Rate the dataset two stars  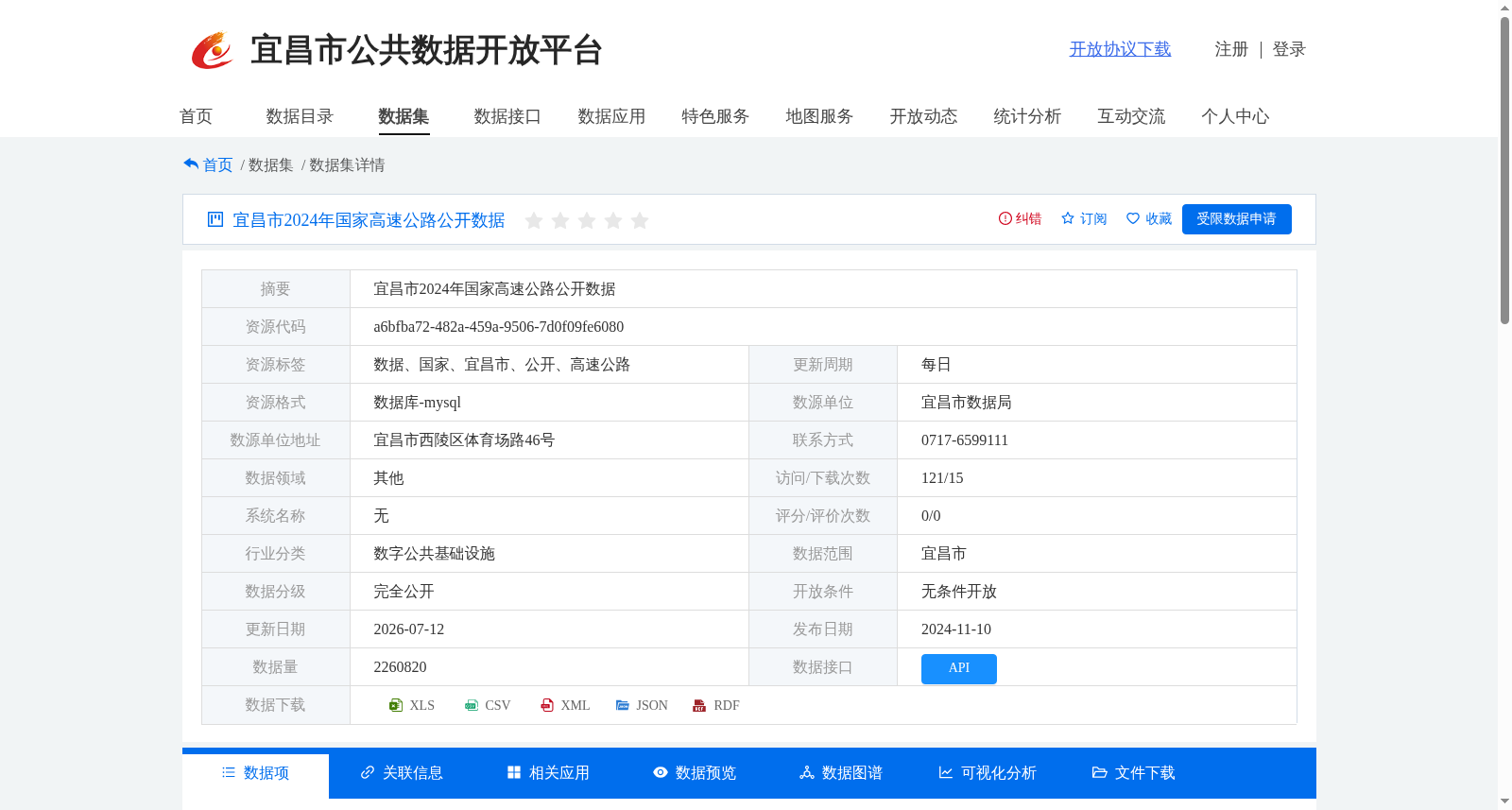pos(560,220)
